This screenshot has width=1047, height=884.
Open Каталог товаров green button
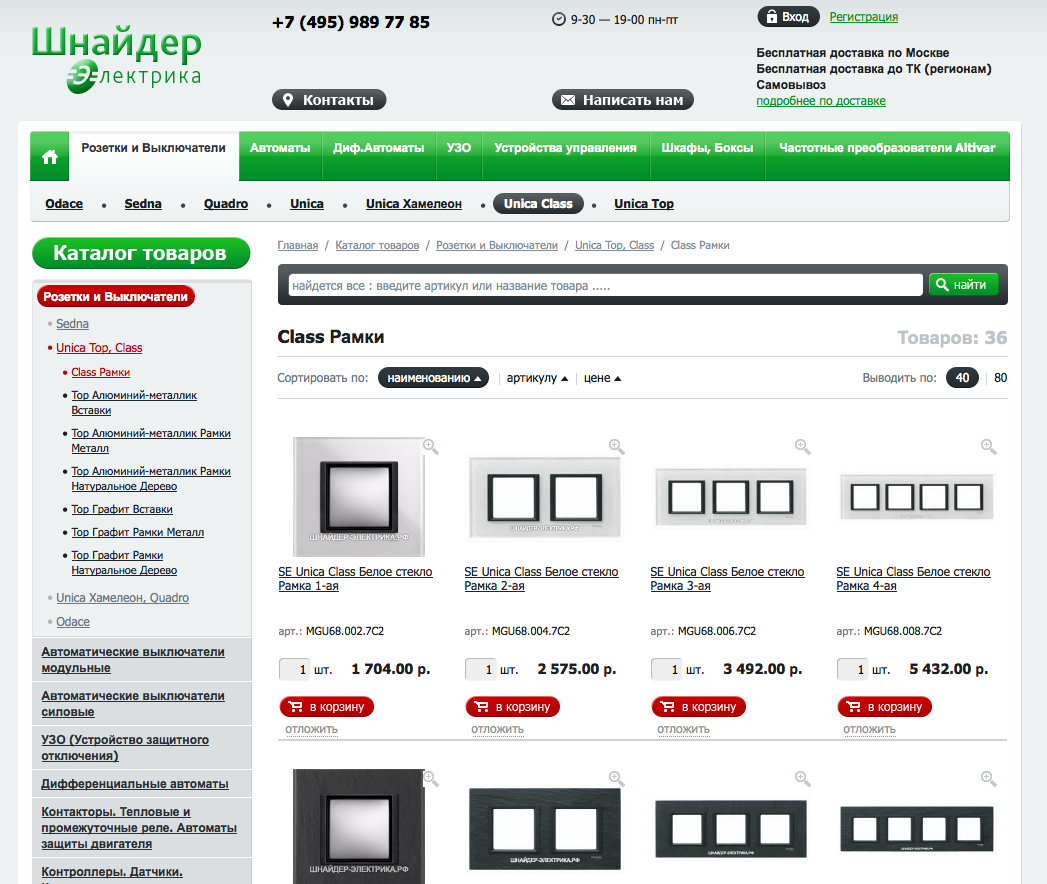(141, 253)
